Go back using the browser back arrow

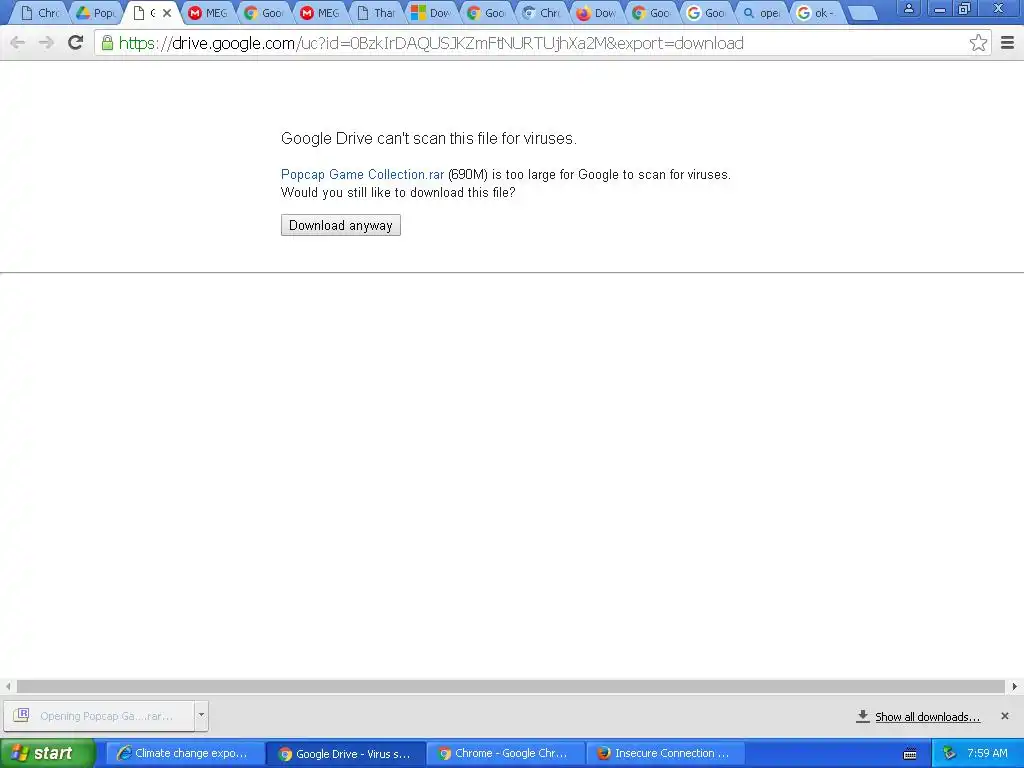(18, 43)
